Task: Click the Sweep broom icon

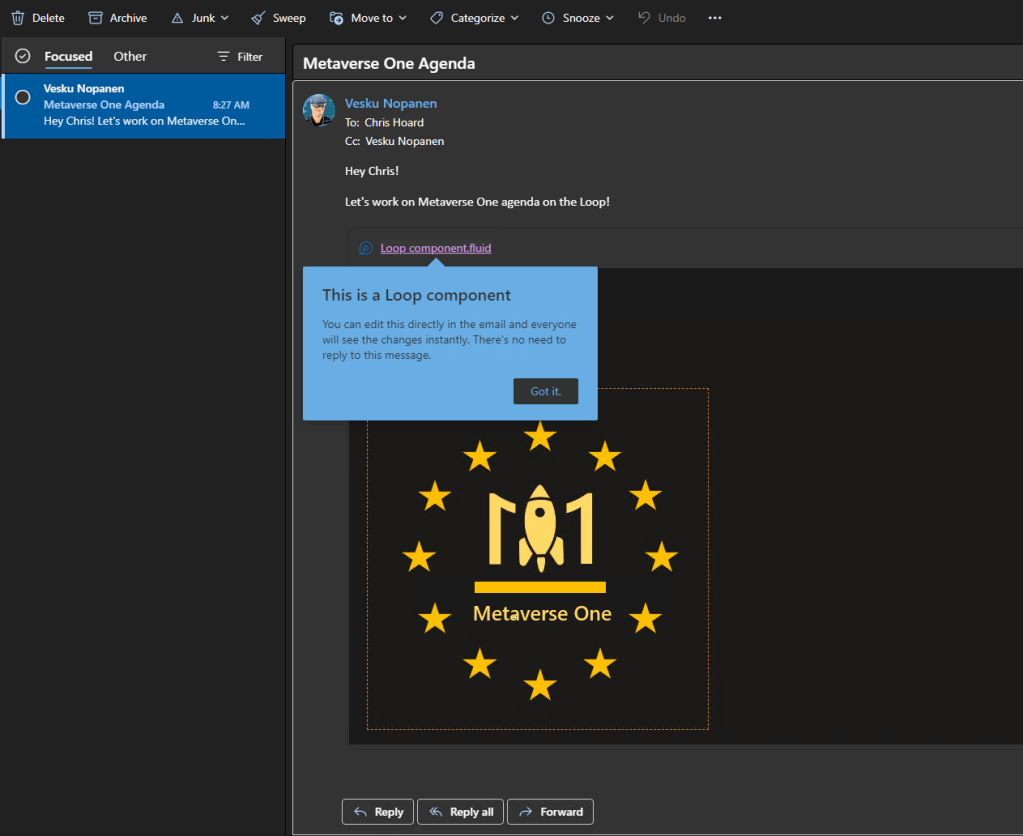Action: click(x=258, y=18)
